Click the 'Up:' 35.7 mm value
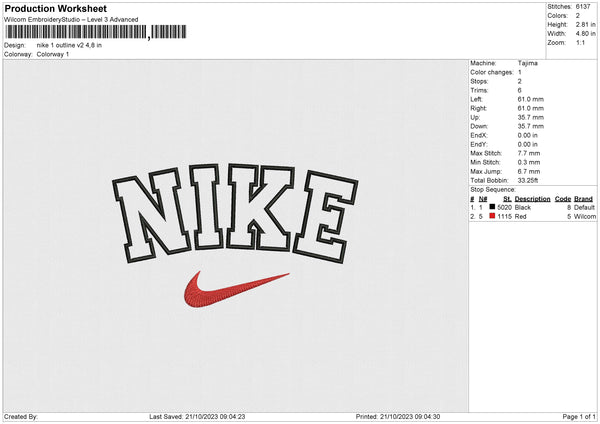600x424 pixels. pos(531,117)
